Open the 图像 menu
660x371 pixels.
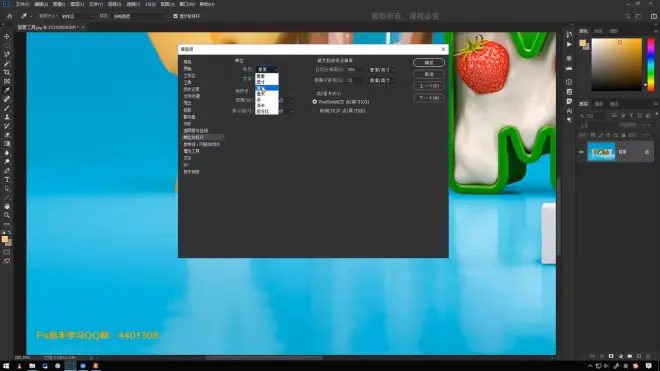click(x=59, y=4)
